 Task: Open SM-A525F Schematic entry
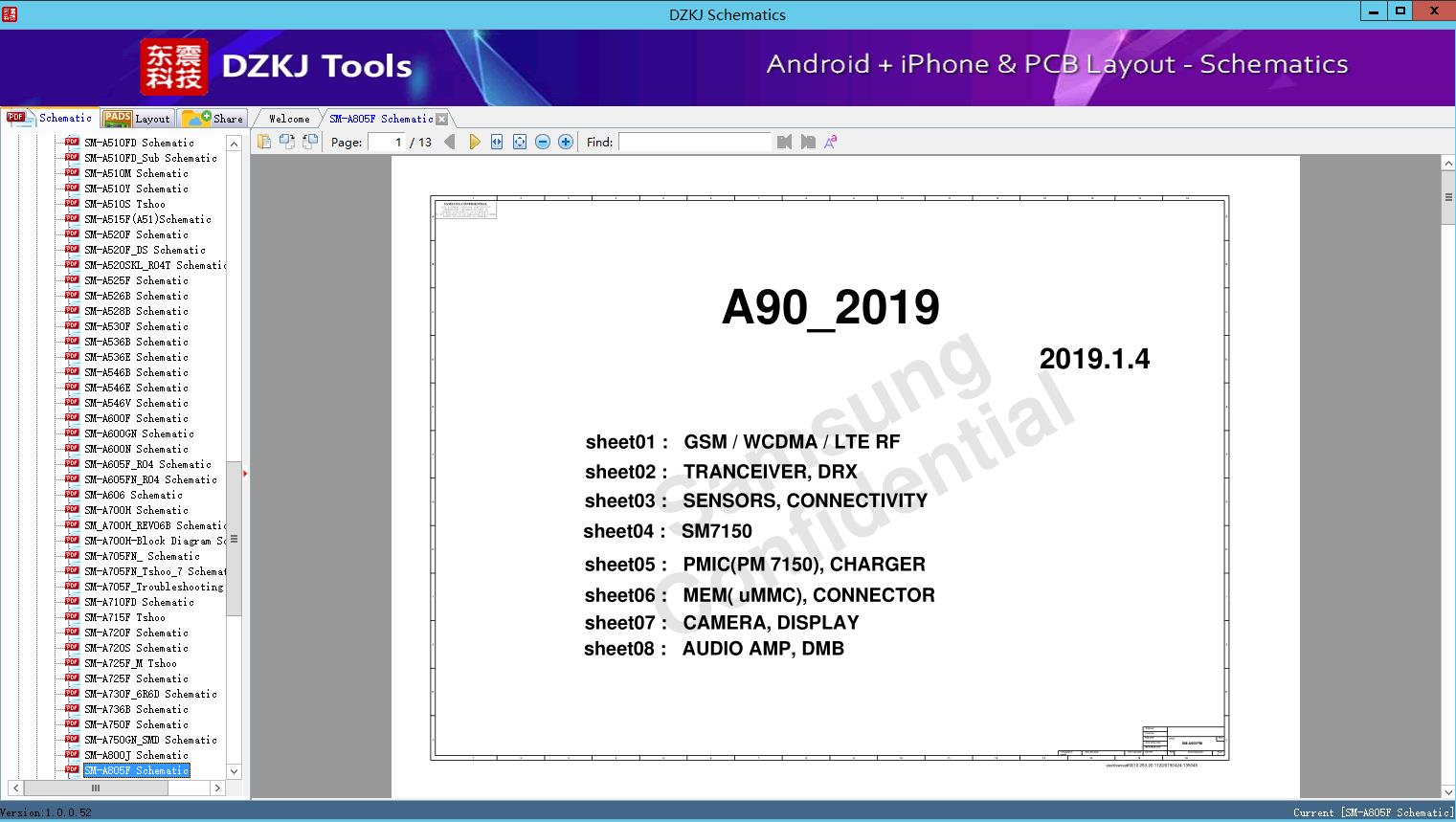click(136, 280)
